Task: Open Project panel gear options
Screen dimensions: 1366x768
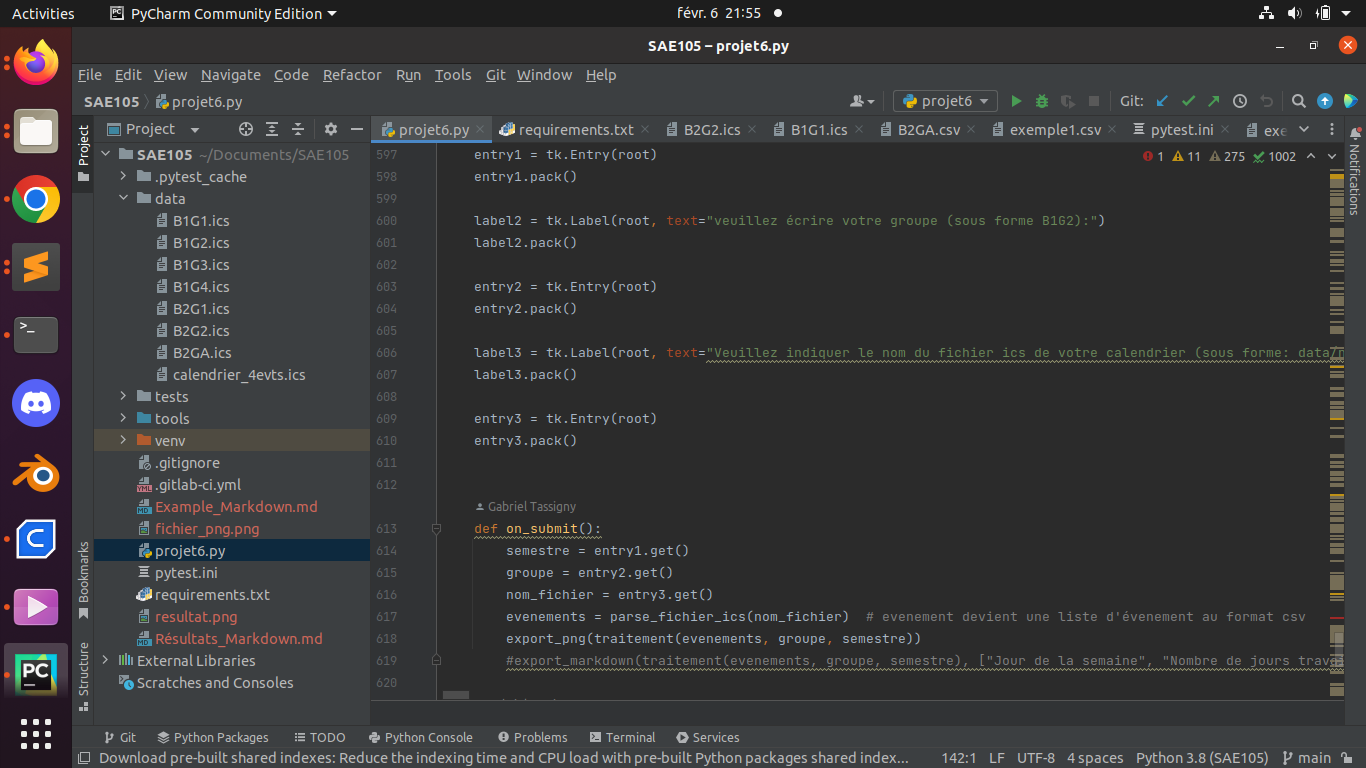Action: (x=331, y=129)
